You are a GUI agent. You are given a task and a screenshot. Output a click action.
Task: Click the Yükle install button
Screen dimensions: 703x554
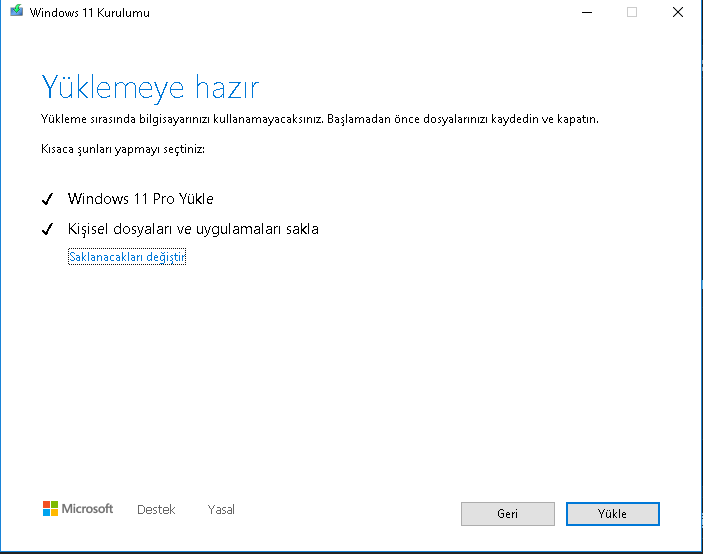612,514
